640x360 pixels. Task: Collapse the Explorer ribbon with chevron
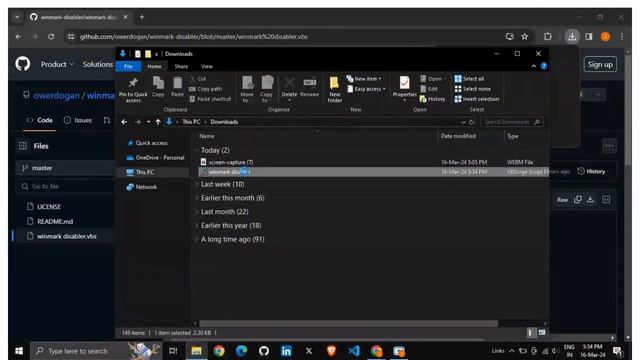[x=533, y=66]
